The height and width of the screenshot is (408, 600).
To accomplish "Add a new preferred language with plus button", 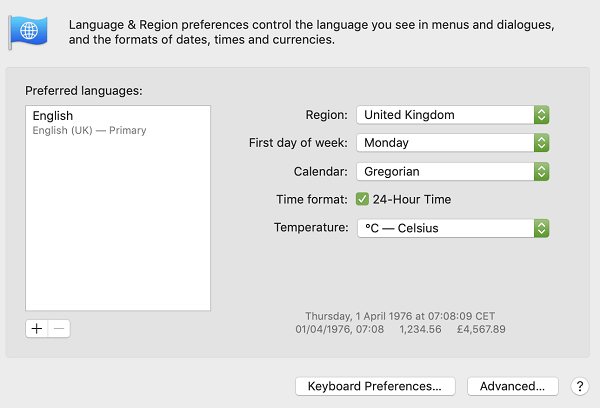I will point(37,329).
